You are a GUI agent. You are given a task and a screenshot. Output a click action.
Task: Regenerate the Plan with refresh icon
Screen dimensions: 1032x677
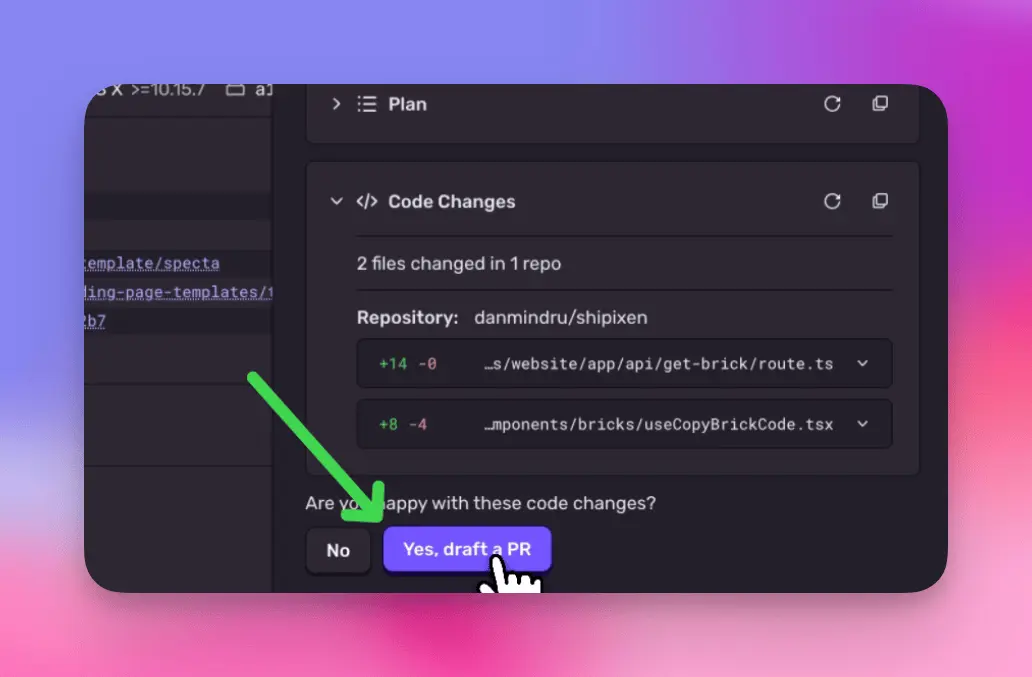point(833,104)
